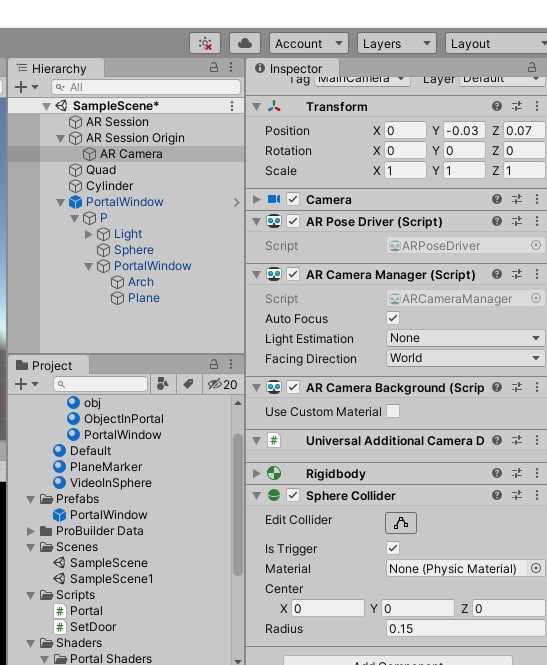The image size is (547, 665).
Task: Open Transform component more options menu
Action: (x=537, y=106)
